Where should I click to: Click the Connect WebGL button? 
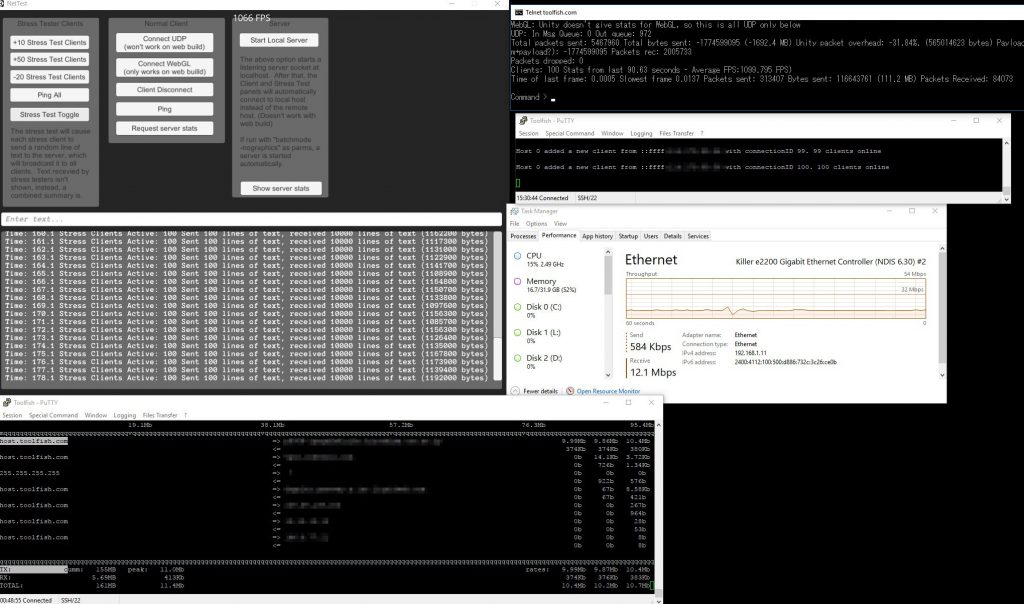165,68
